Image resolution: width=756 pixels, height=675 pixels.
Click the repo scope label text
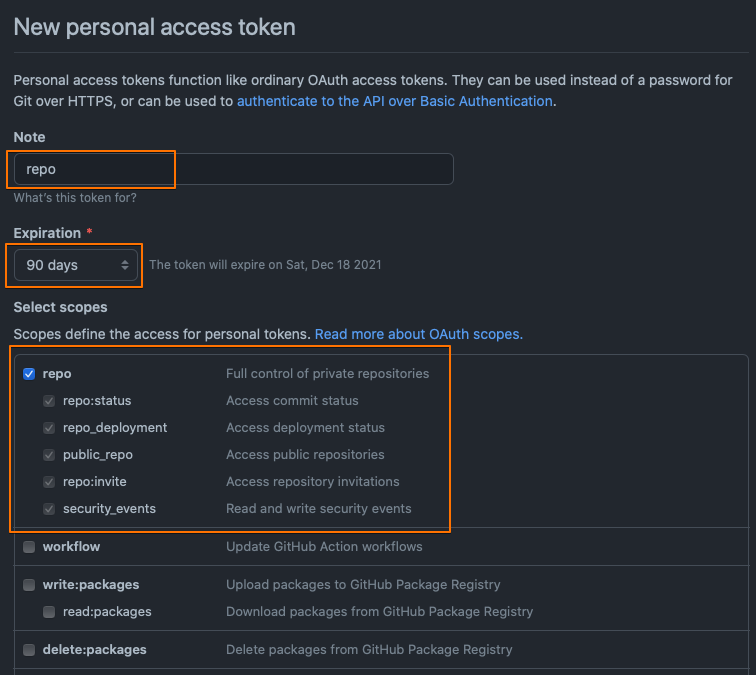click(x=57, y=374)
